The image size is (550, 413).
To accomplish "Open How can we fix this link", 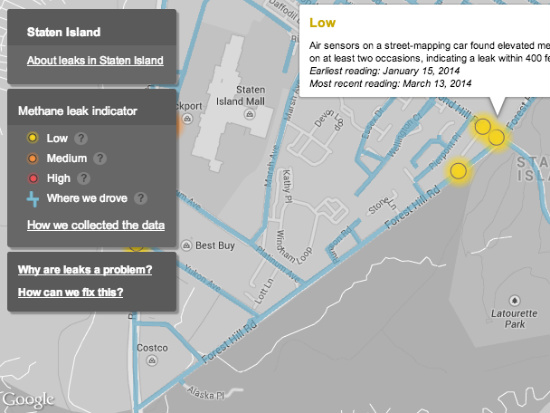I will click(71, 292).
